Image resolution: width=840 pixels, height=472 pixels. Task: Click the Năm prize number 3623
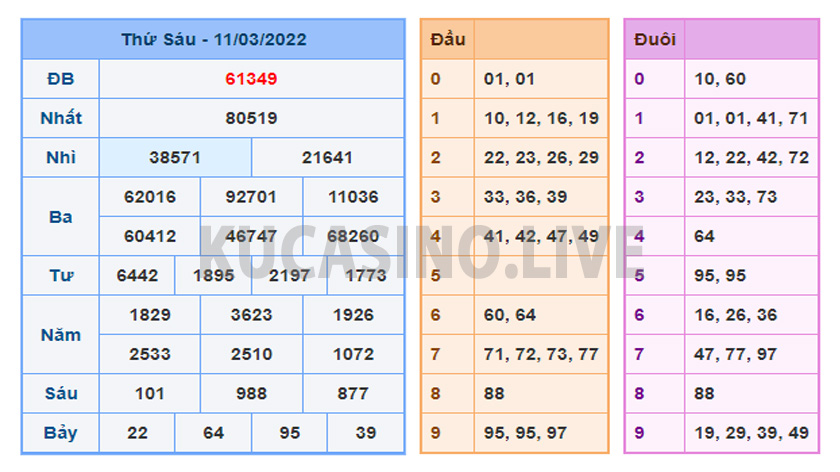coord(251,315)
